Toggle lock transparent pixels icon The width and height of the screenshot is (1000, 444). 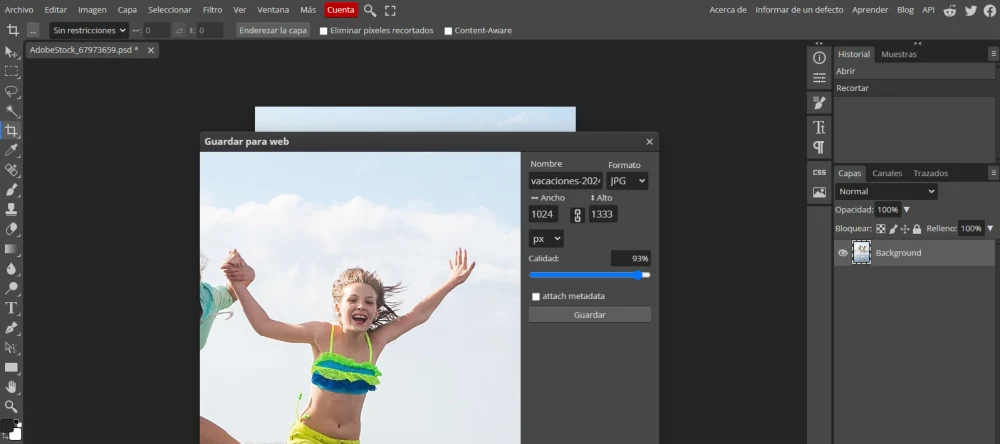[881, 228]
